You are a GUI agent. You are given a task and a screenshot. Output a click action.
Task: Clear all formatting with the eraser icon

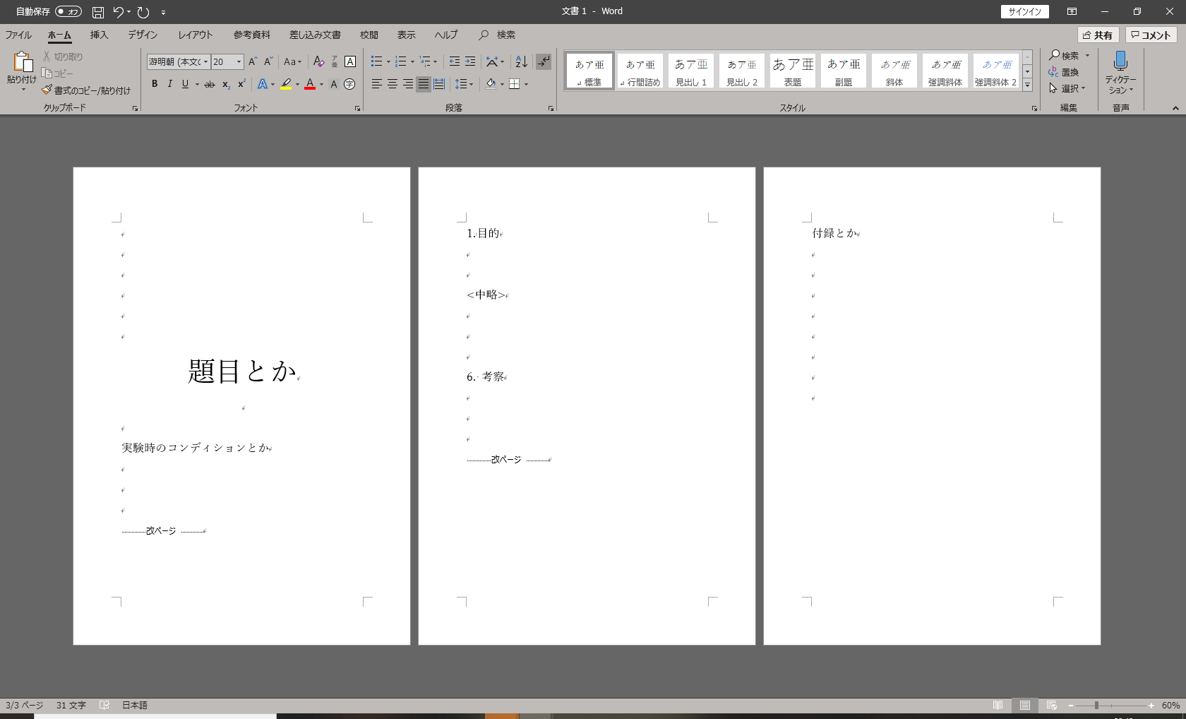[x=318, y=62]
